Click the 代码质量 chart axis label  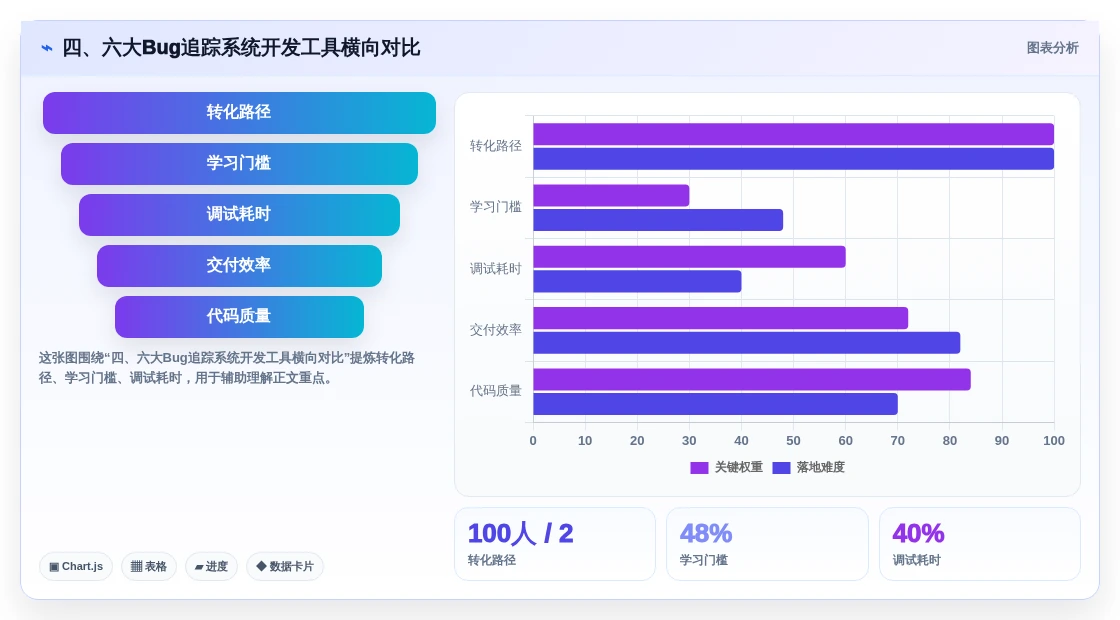point(495,391)
